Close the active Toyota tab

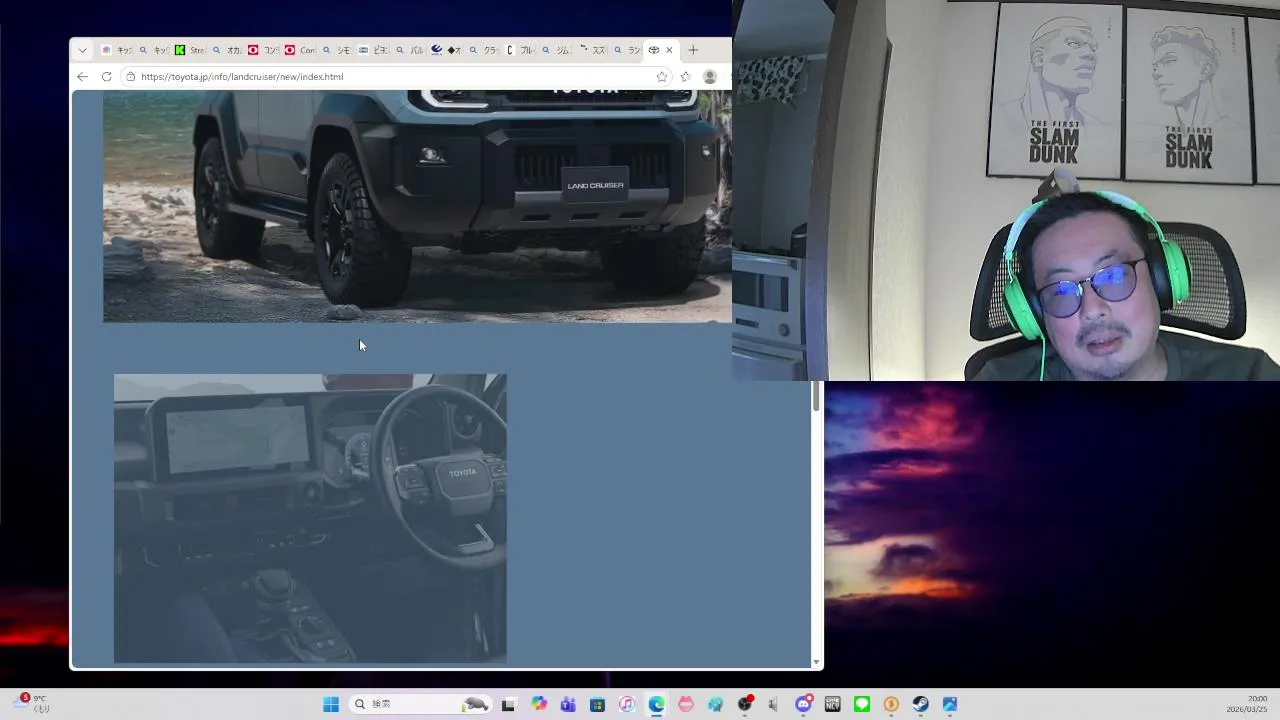point(669,50)
